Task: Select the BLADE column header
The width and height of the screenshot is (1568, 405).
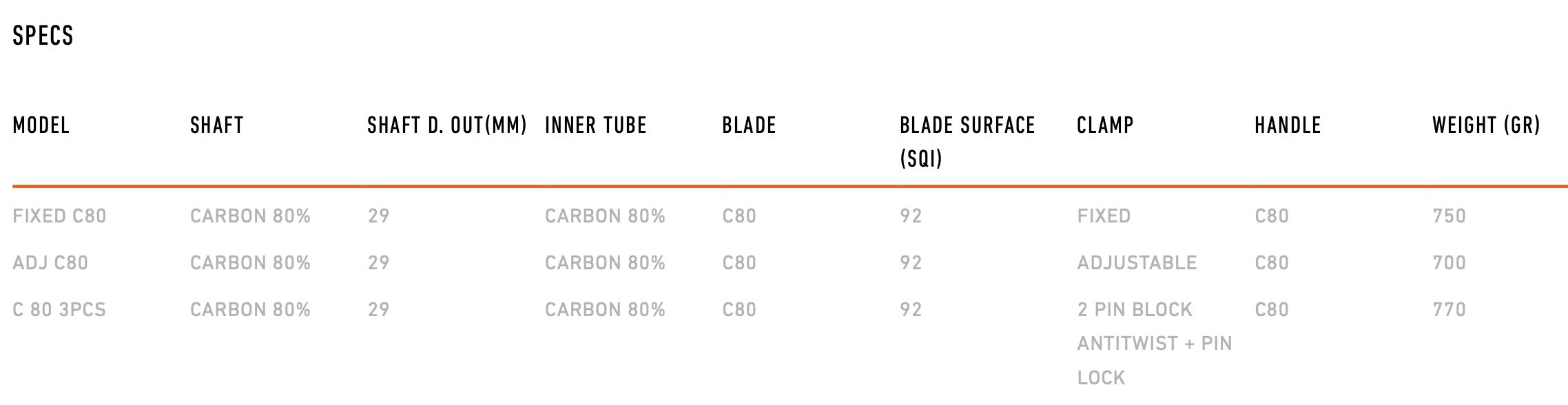Action: pyautogui.click(x=750, y=125)
